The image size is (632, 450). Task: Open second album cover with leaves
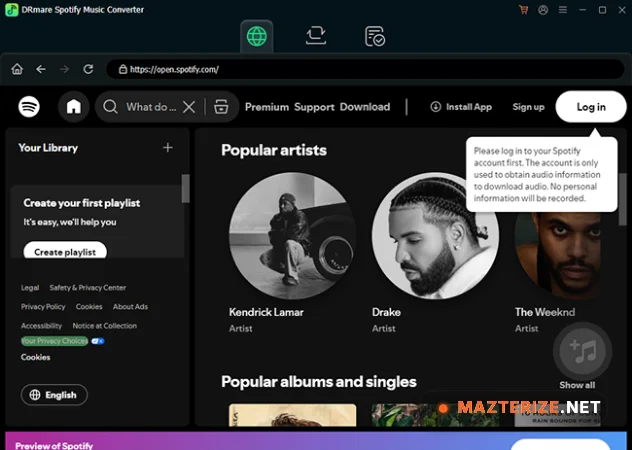coord(435,415)
